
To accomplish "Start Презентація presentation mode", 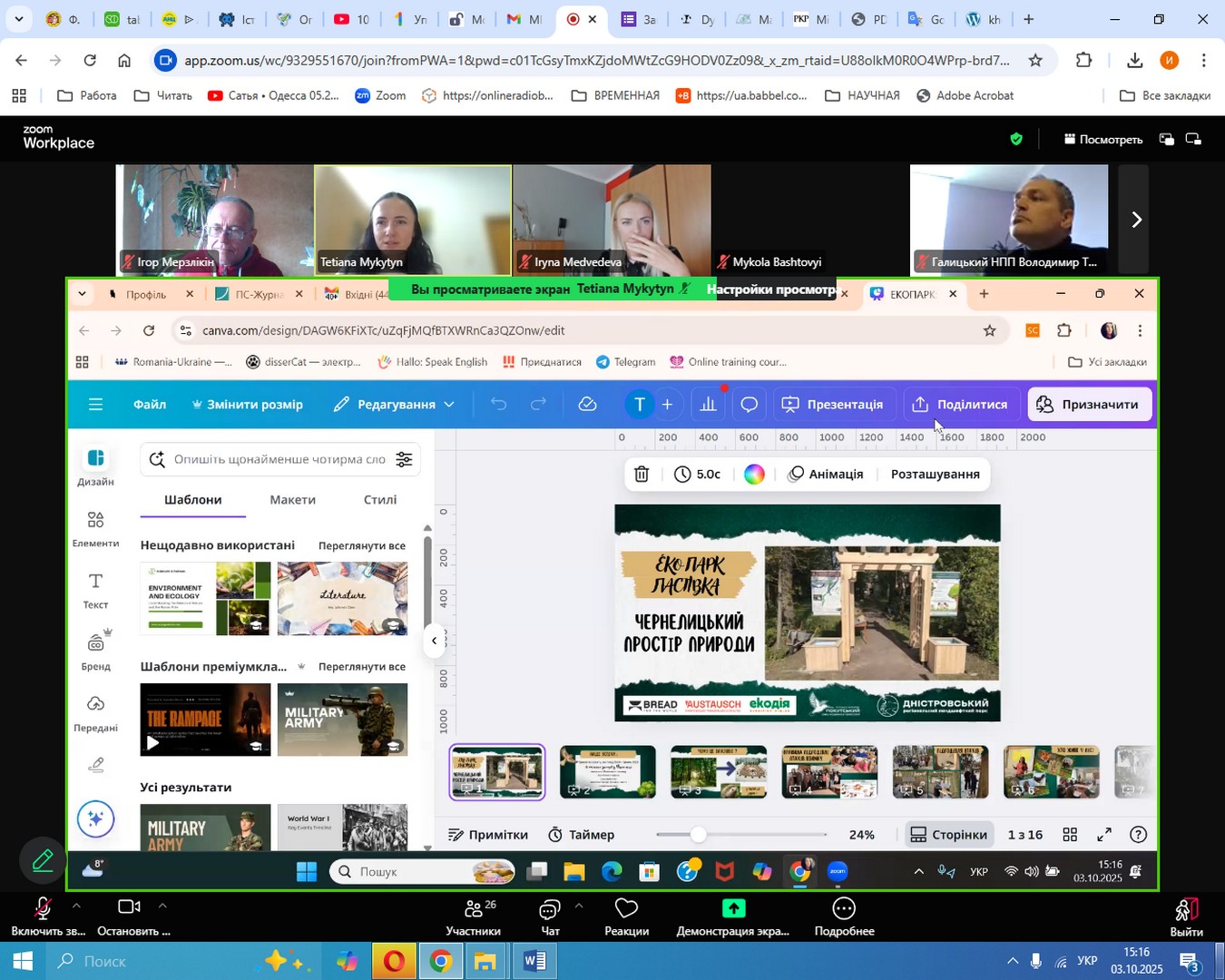I will tap(833, 405).
